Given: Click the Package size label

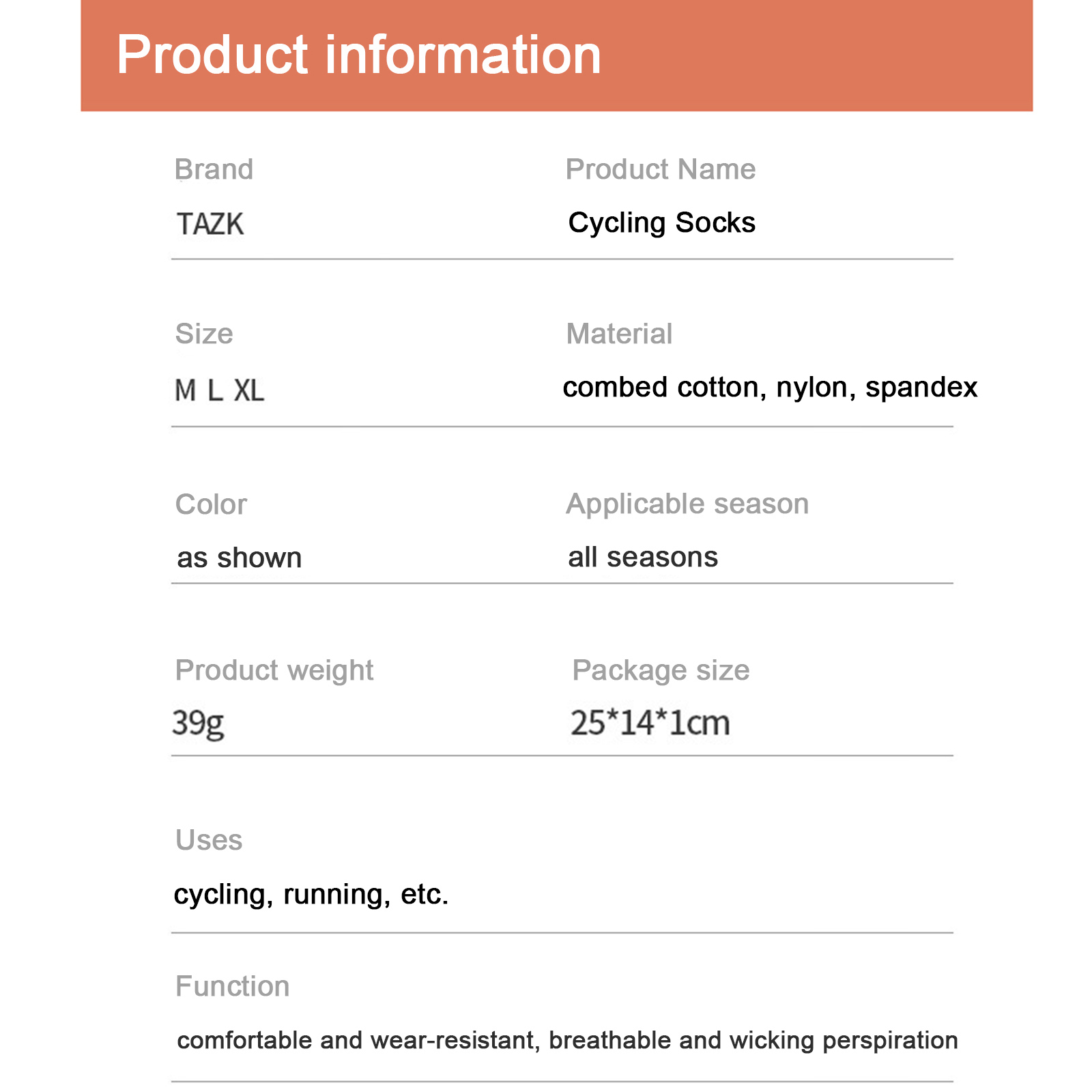Looking at the screenshot, I should pyautogui.click(x=661, y=670).
